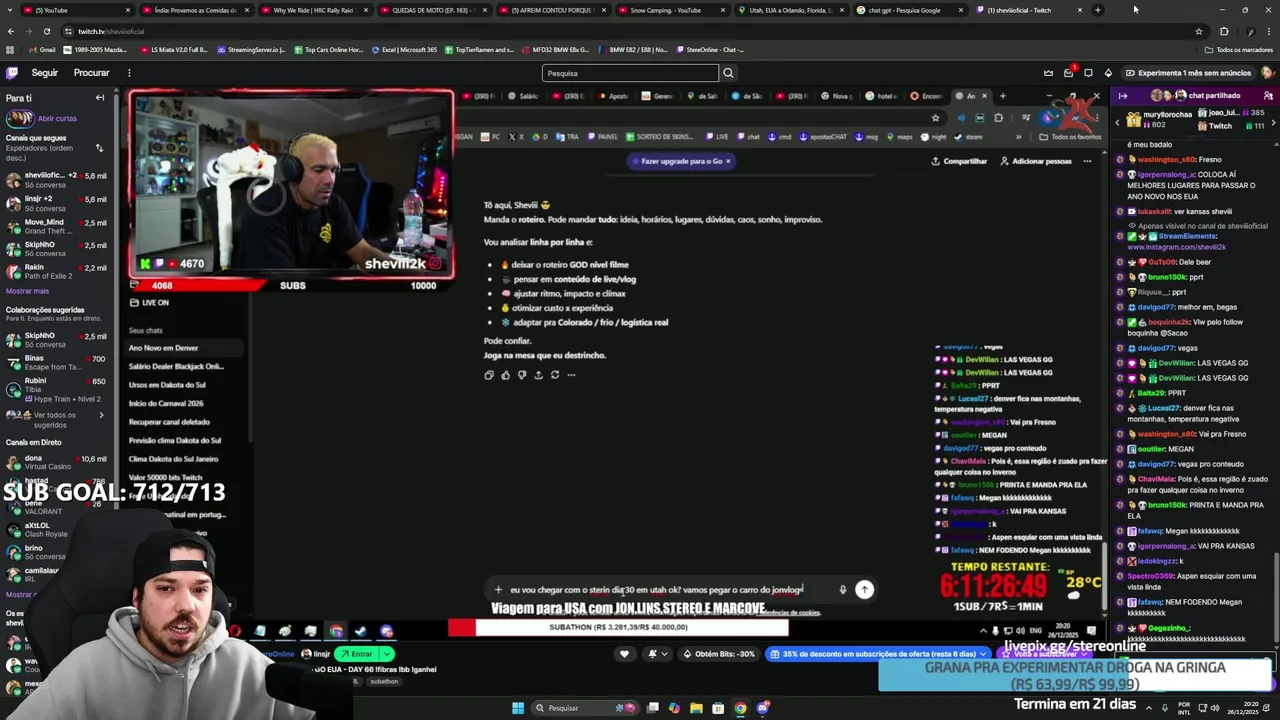The image size is (1280, 720).
Task: Open the notification bell dropdown under stream
Action: point(656,654)
